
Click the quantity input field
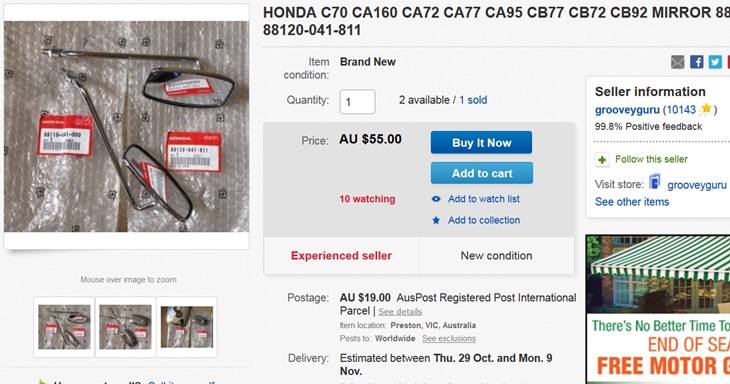[x=357, y=101]
